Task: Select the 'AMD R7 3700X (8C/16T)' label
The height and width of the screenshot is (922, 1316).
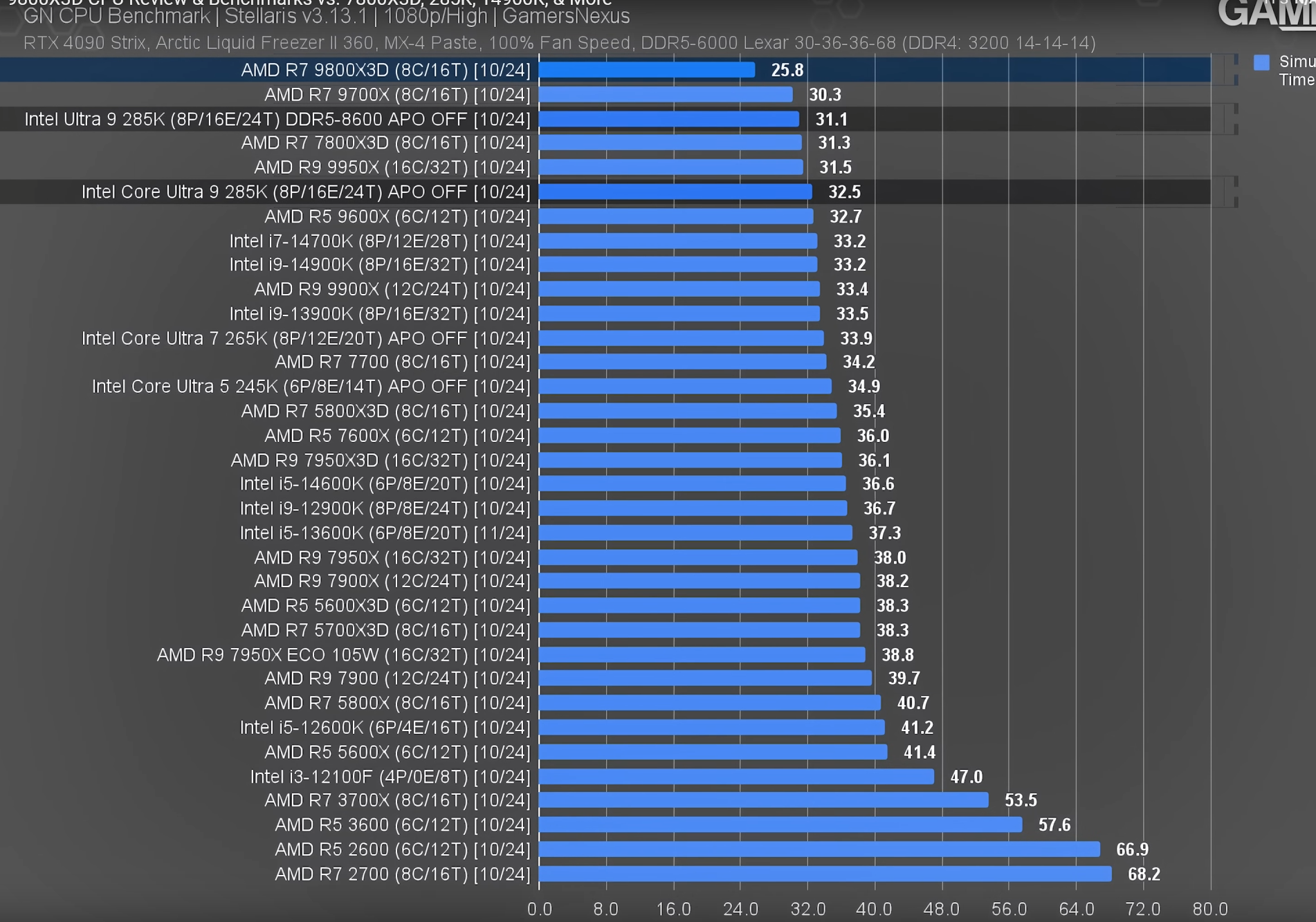Action: coord(397,800)
